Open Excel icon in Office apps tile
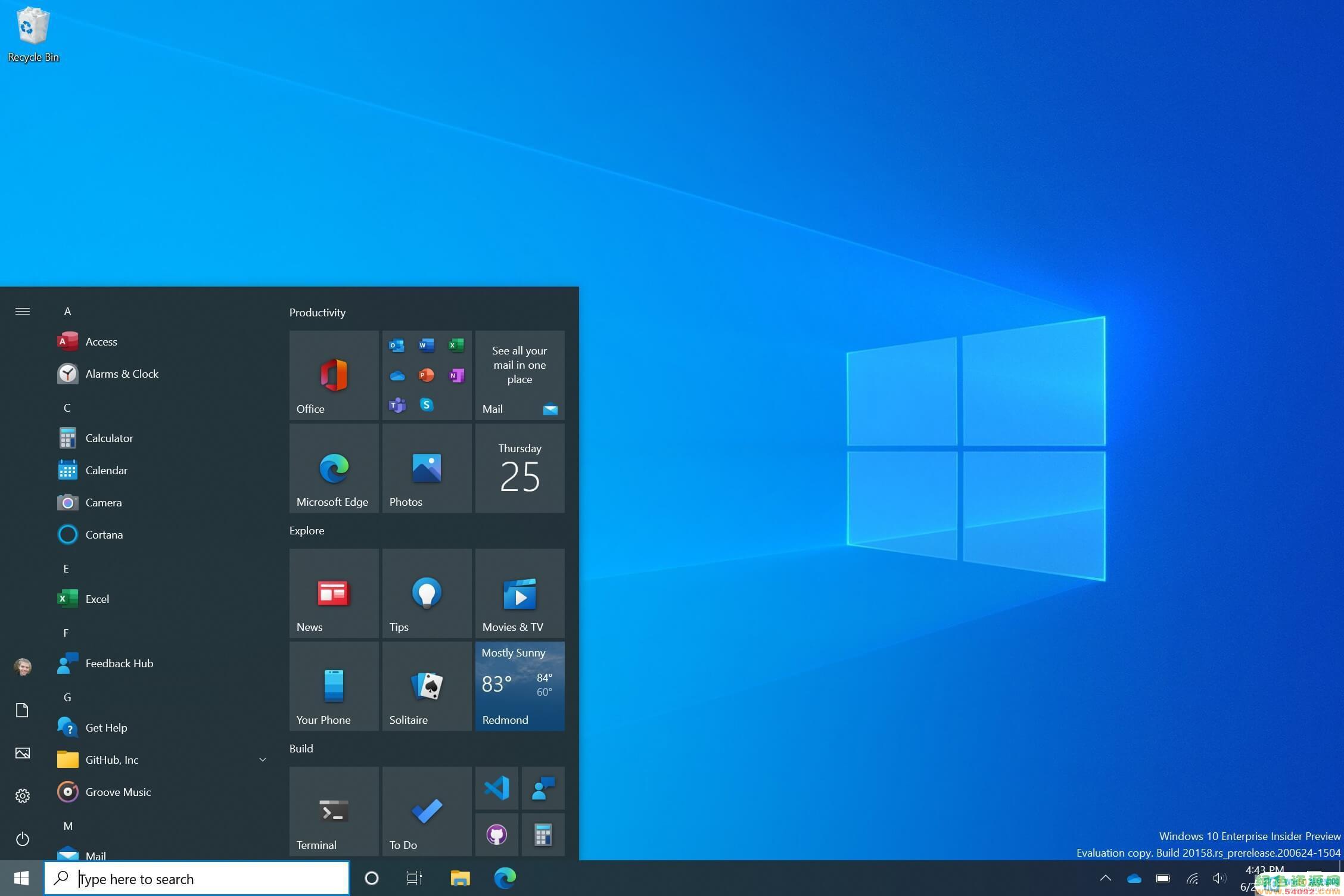 [456, 345]
